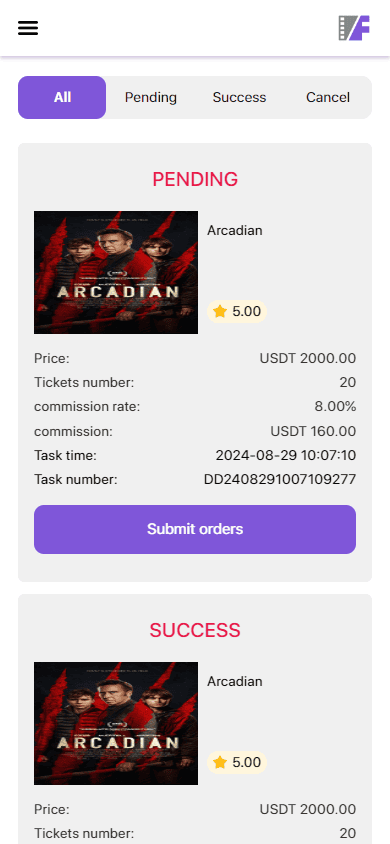
Task: Click the star rating in pending order
Action: pos(237,311)
